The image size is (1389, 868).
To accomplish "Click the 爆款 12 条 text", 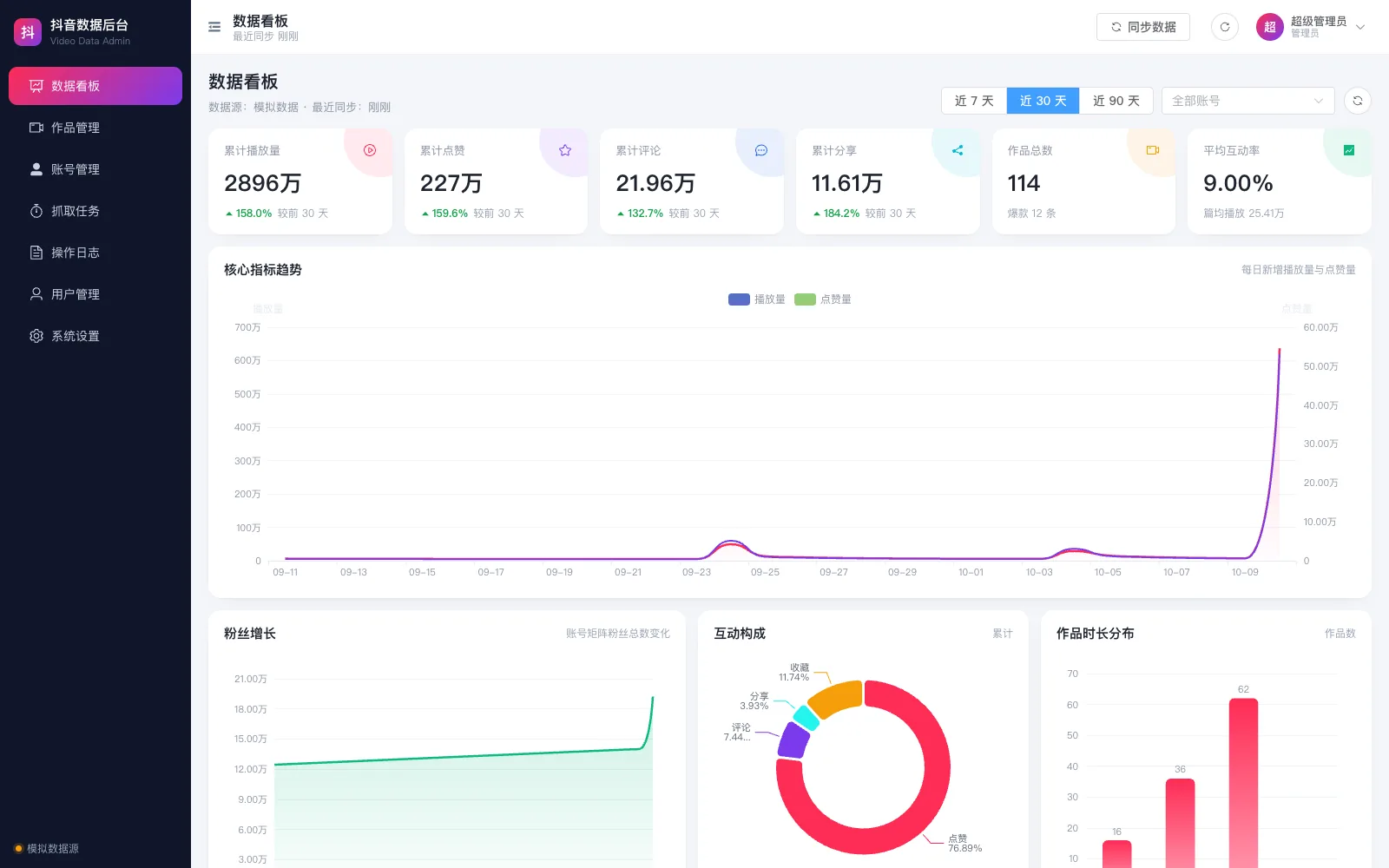I will (x=1031, y=214).
